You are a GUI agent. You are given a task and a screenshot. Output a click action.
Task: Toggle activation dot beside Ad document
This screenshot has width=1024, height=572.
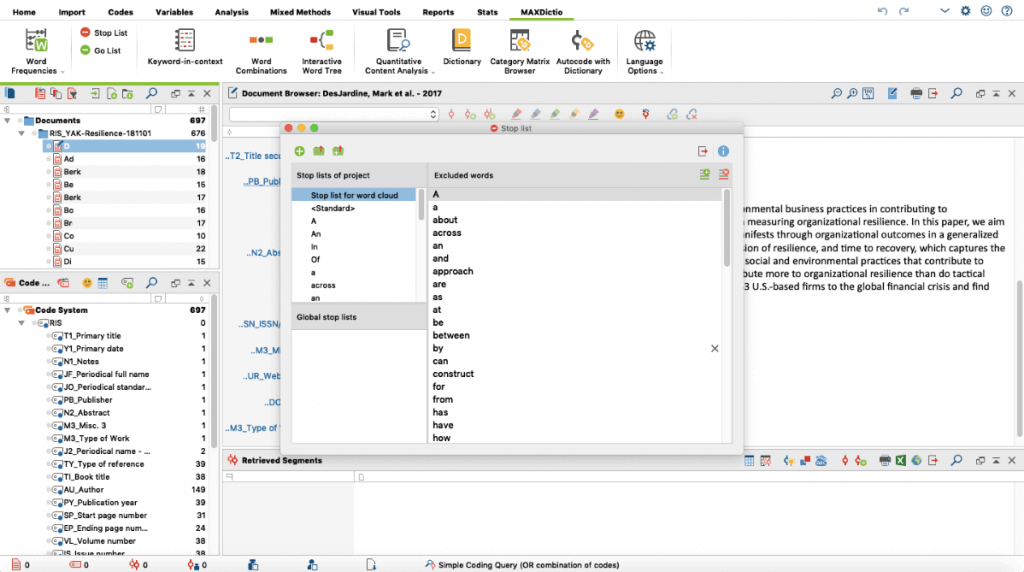tap(48, 159)
